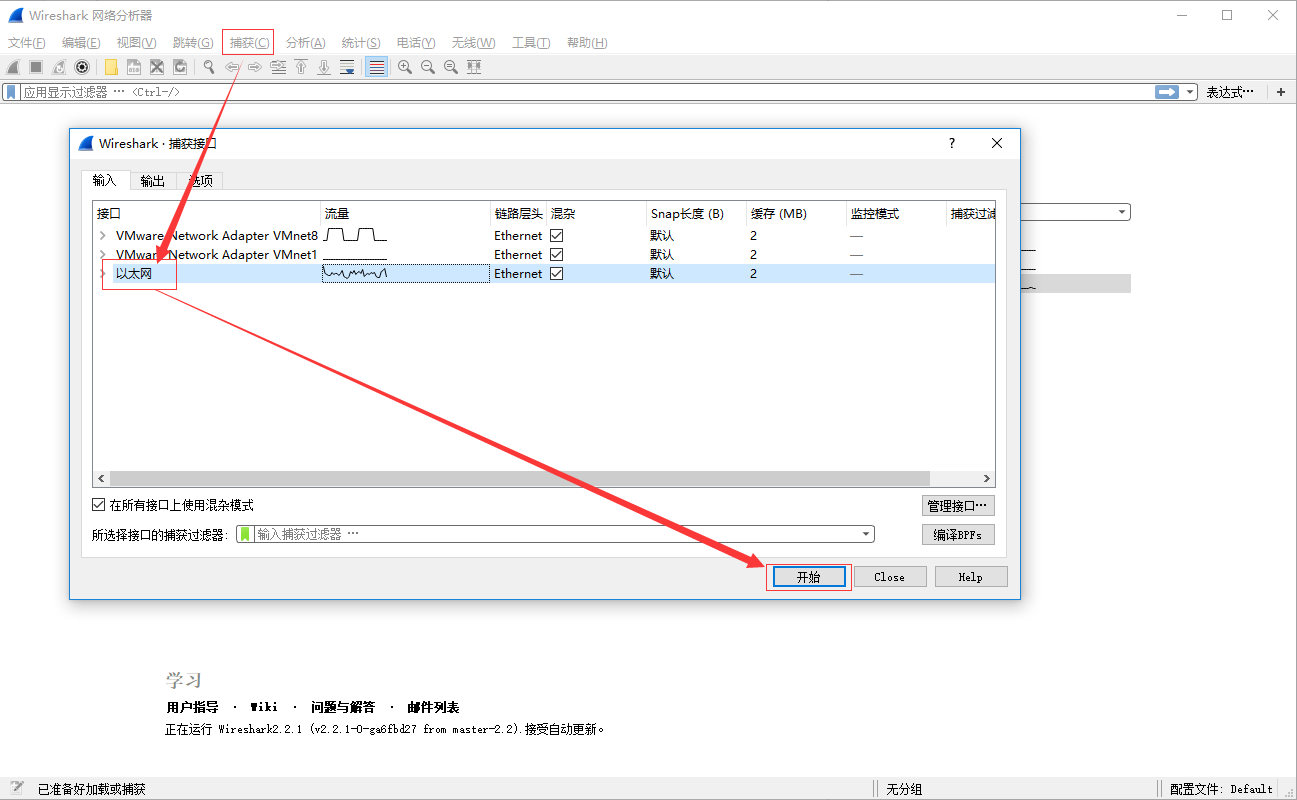Open the 文件(F) menu

click(27, 42)
